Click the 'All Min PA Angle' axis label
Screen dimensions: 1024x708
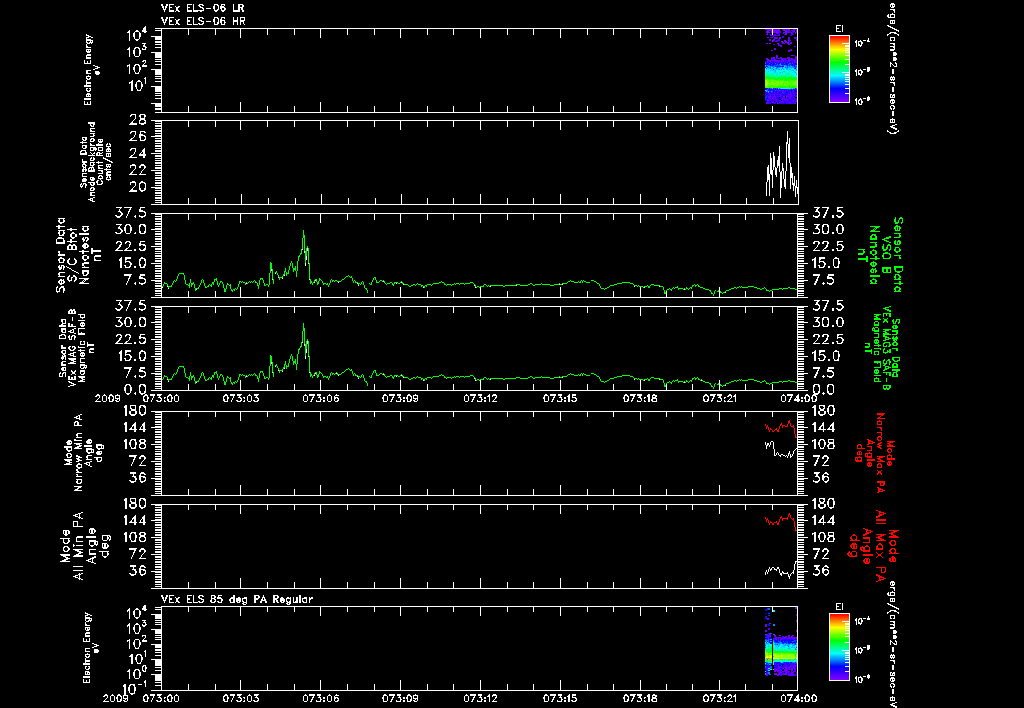84,545
